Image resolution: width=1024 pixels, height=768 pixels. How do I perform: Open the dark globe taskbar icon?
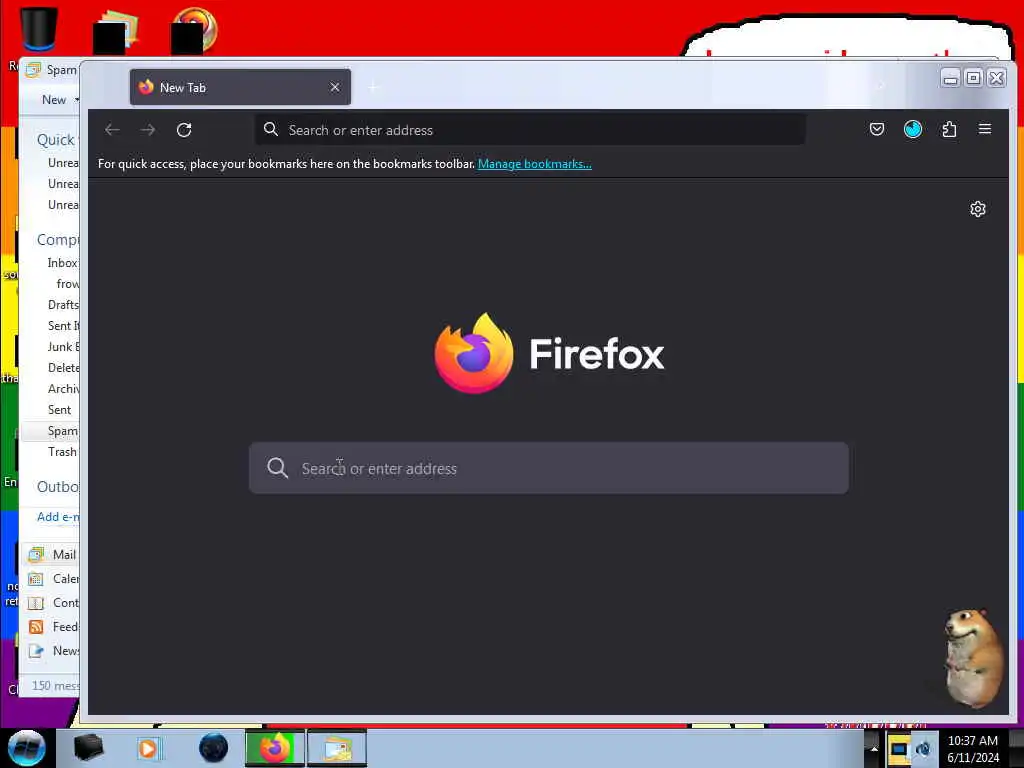coord(214,748)
